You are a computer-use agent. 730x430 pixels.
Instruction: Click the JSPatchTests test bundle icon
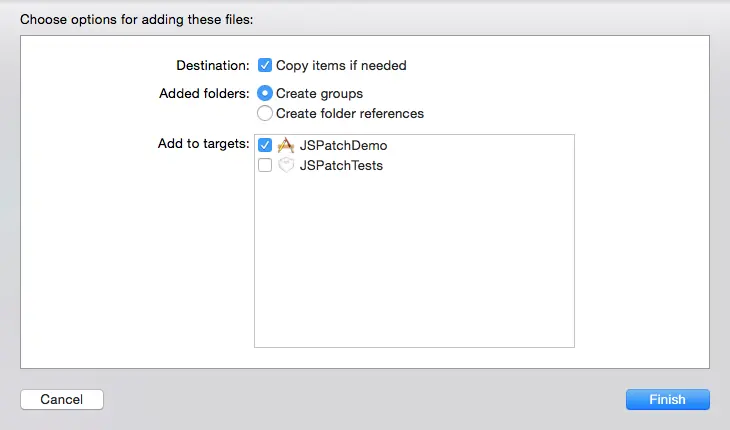[286, 165]
